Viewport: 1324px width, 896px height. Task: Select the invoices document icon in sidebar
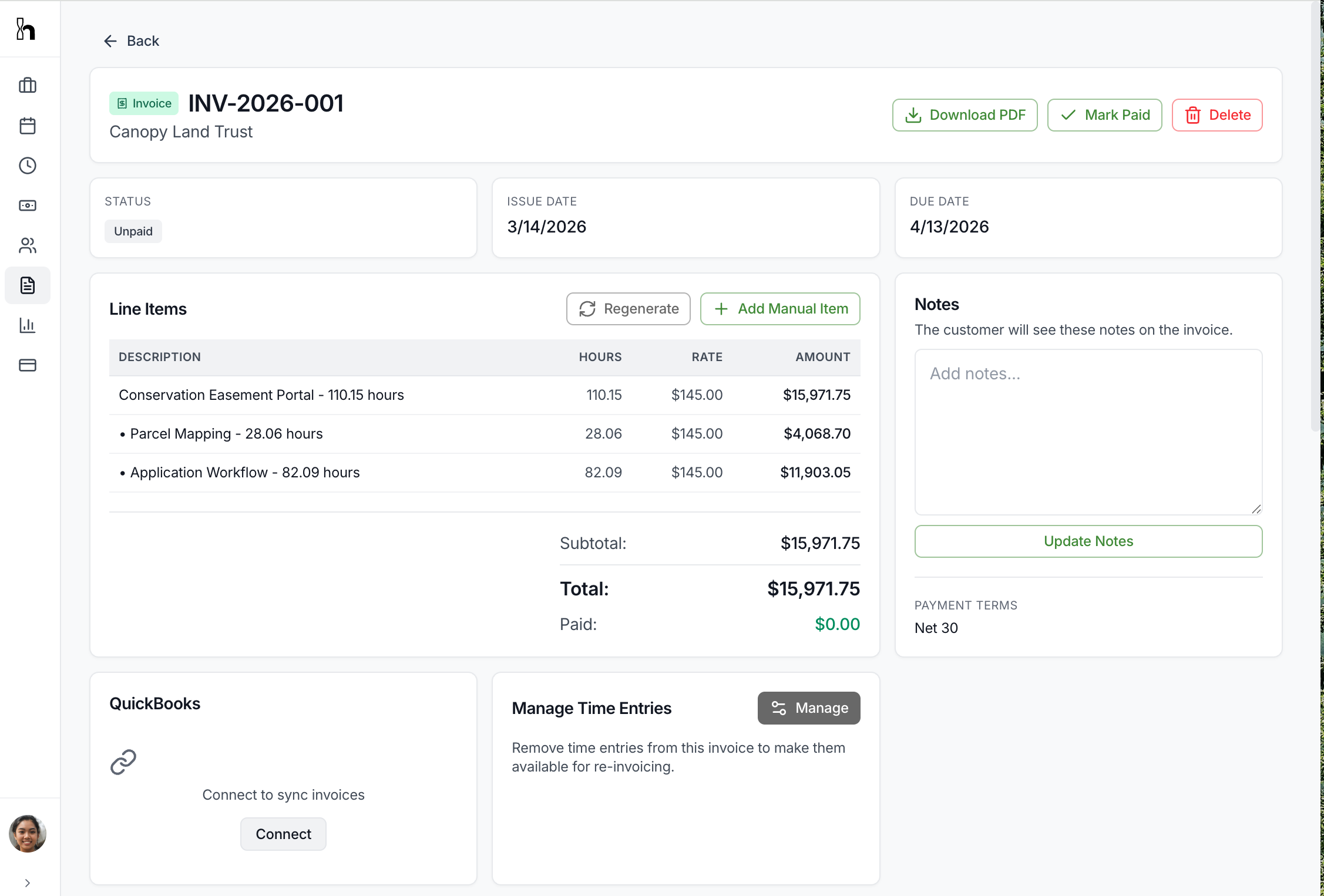[x=27, y=285]
